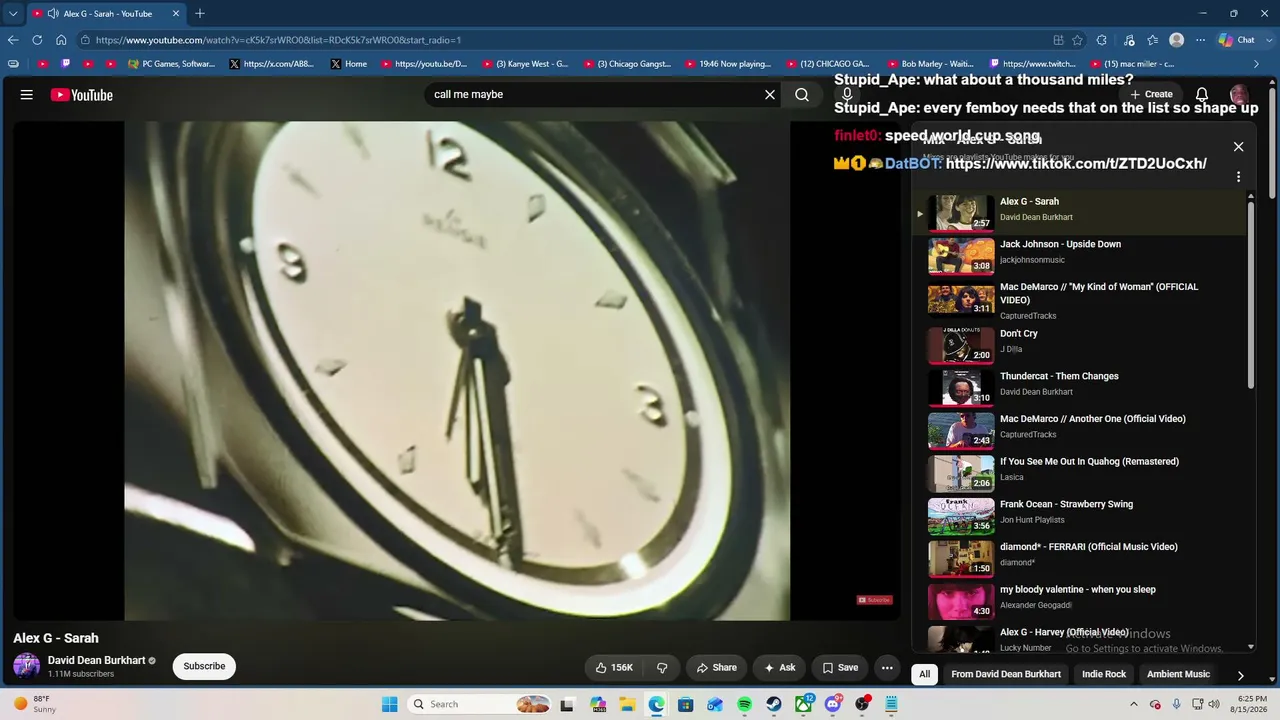Select the Indie Rock chip
The height and width of the screenshot is (720, 1280).
point(1104,674)
